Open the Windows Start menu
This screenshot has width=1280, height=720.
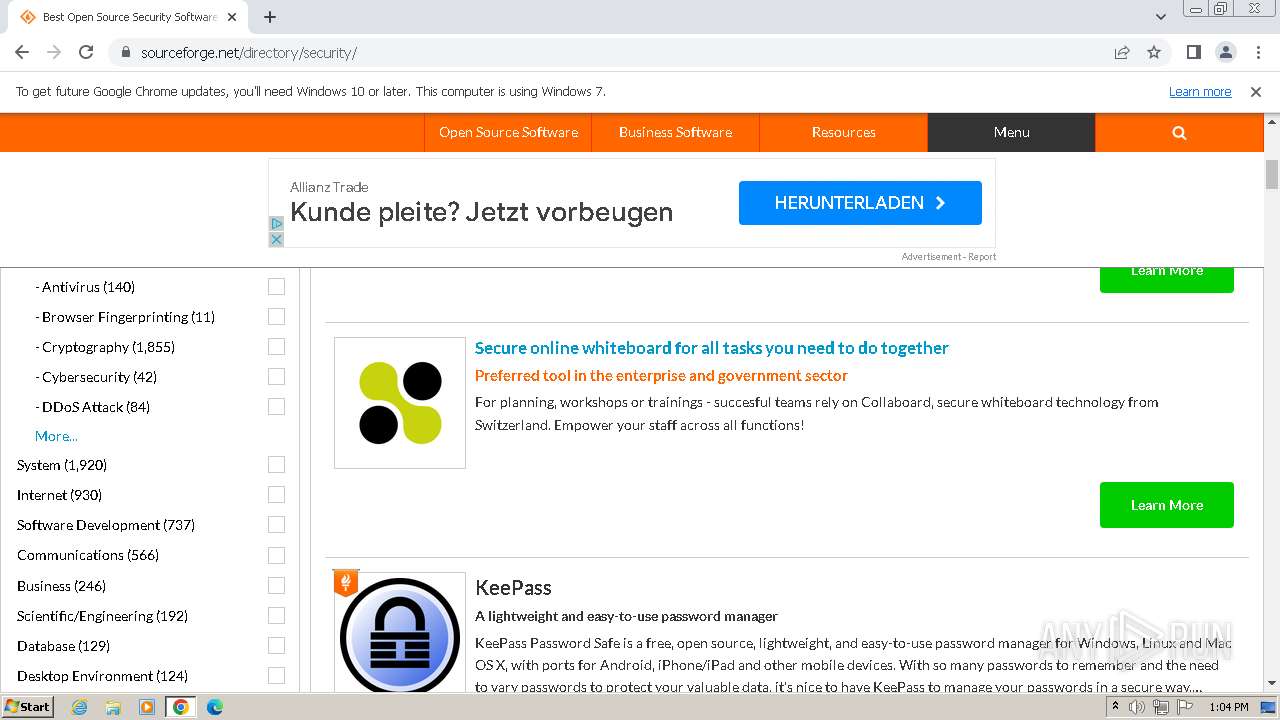click(28, 706)
